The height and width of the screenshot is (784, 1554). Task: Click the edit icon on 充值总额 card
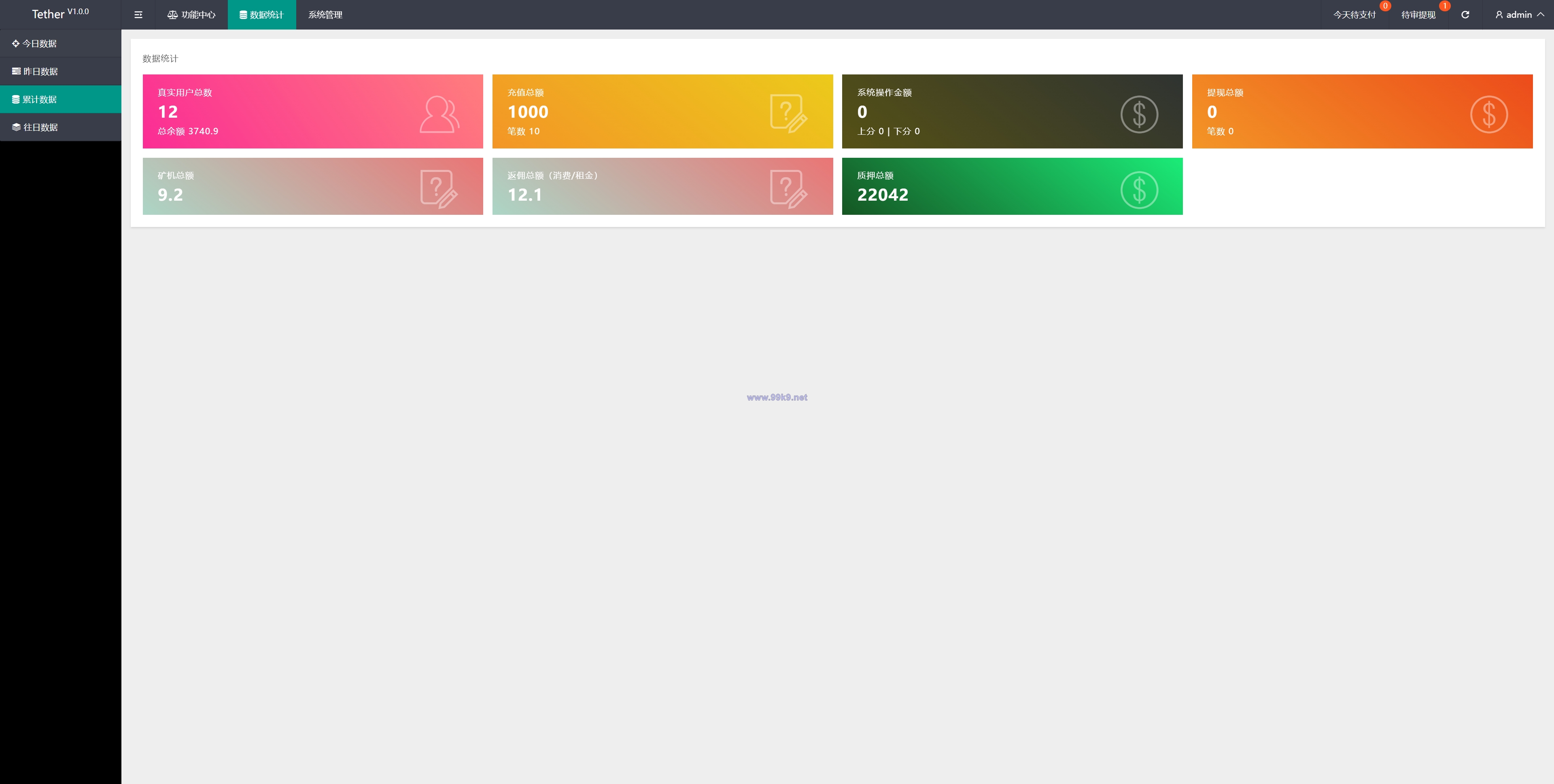click(x=788, y=113)
